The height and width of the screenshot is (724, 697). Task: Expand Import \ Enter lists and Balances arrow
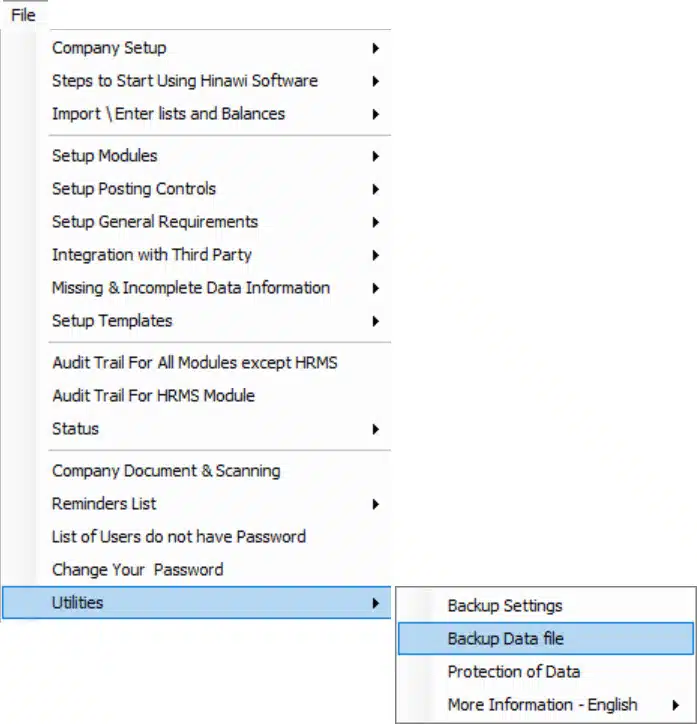[375, 114]
